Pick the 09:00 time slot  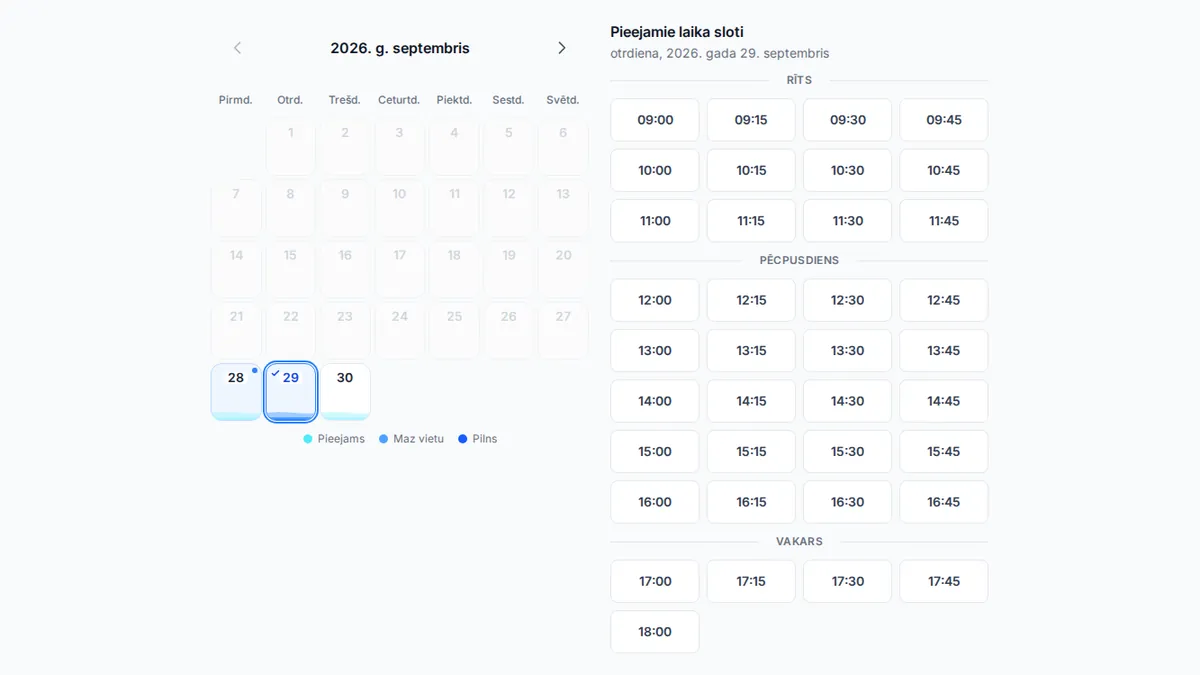click(x=655, y=120)
